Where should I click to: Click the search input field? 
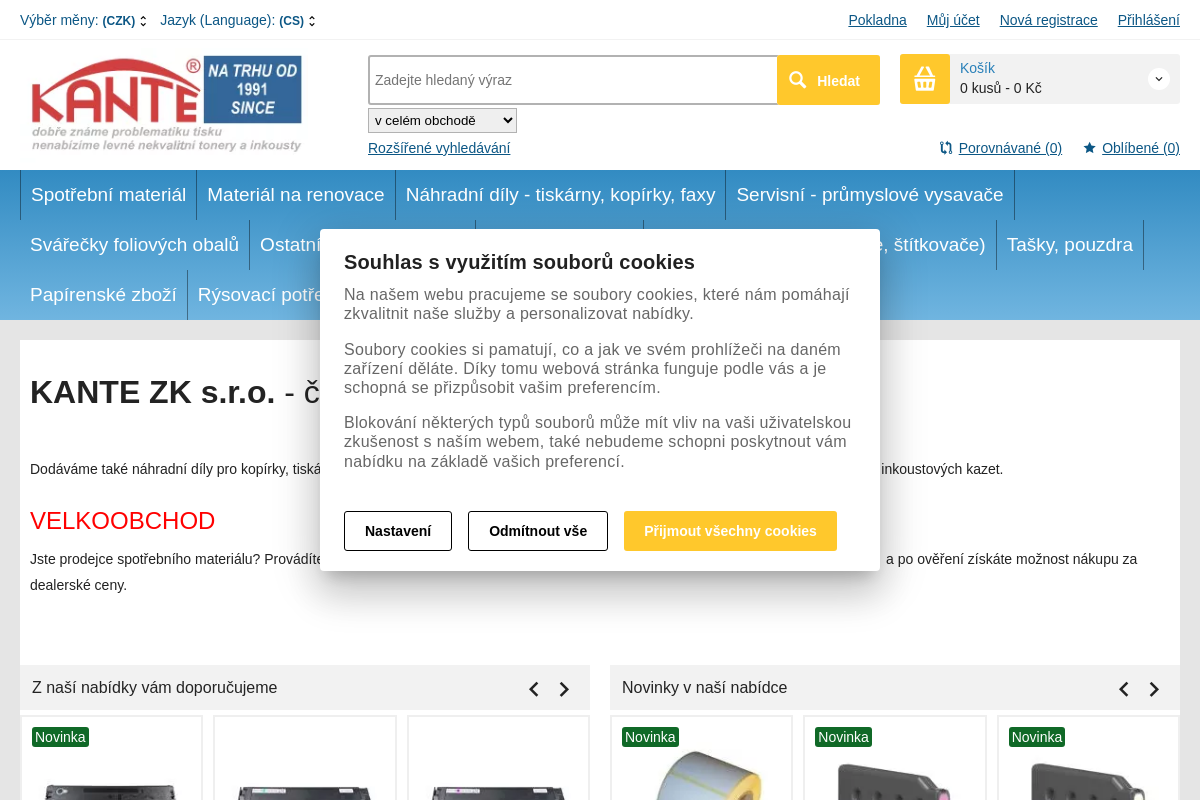[x=572, y=80]
